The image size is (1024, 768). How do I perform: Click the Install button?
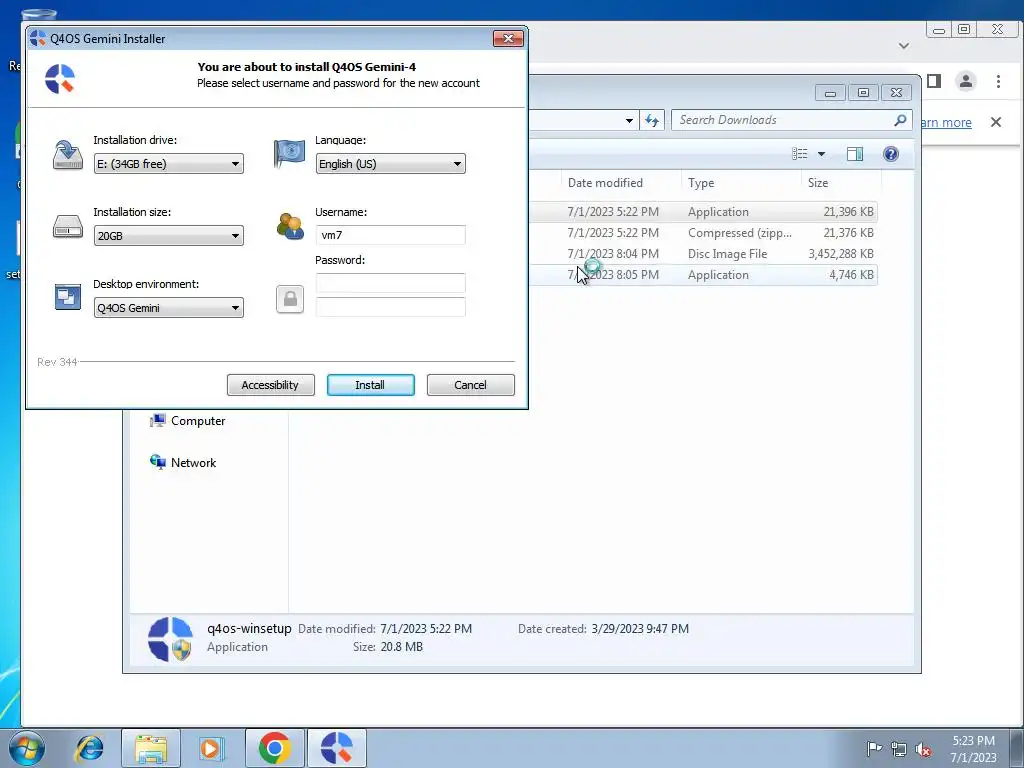pos(370,385)
